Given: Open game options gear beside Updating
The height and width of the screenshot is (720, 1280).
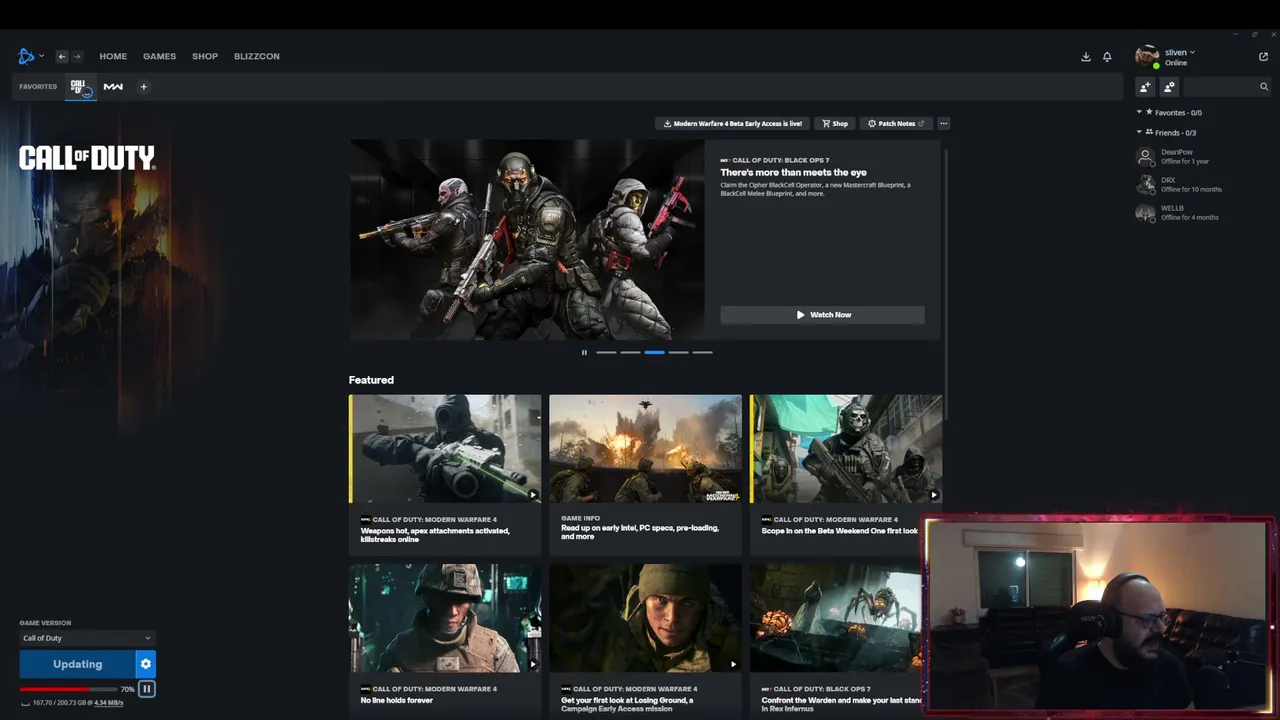Looking at the screenshot, I should [146, 664].
